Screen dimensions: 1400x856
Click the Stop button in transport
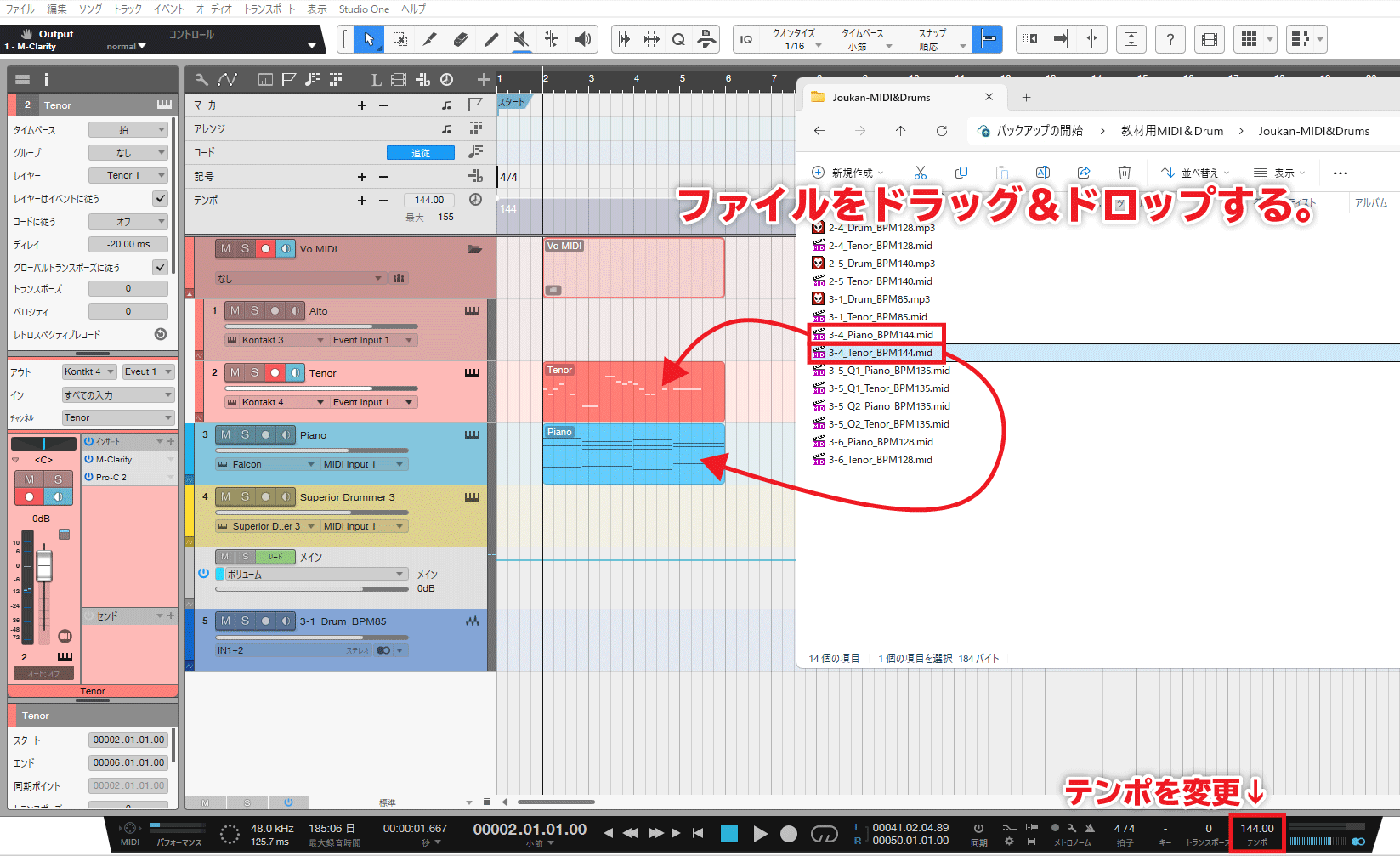(729, 834)
